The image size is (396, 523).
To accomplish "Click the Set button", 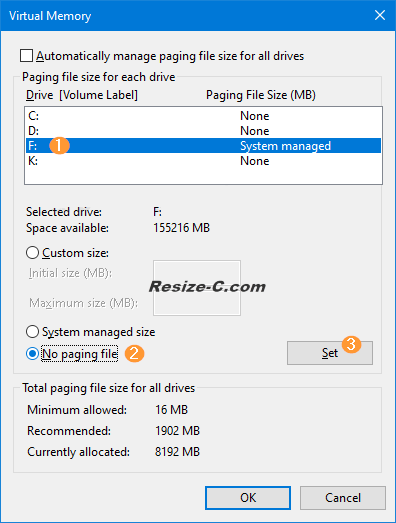I will (x=330, y=353).
